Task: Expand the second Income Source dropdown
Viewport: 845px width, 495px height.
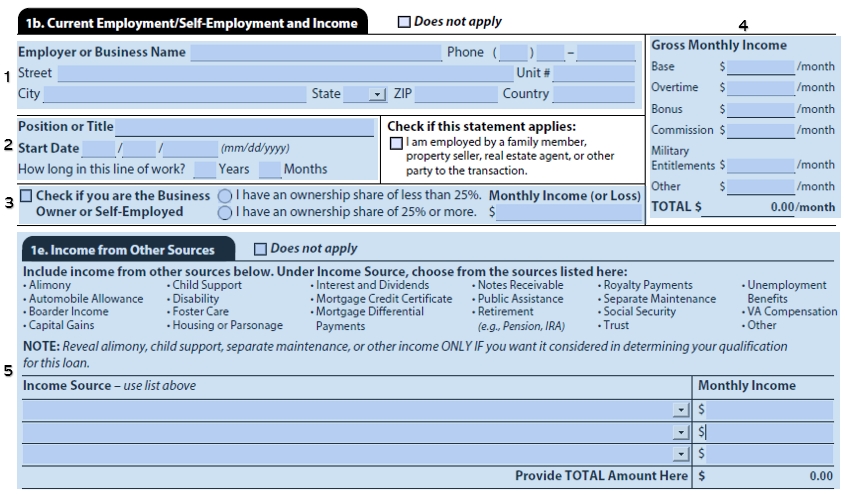Action: tap(682, 433)
